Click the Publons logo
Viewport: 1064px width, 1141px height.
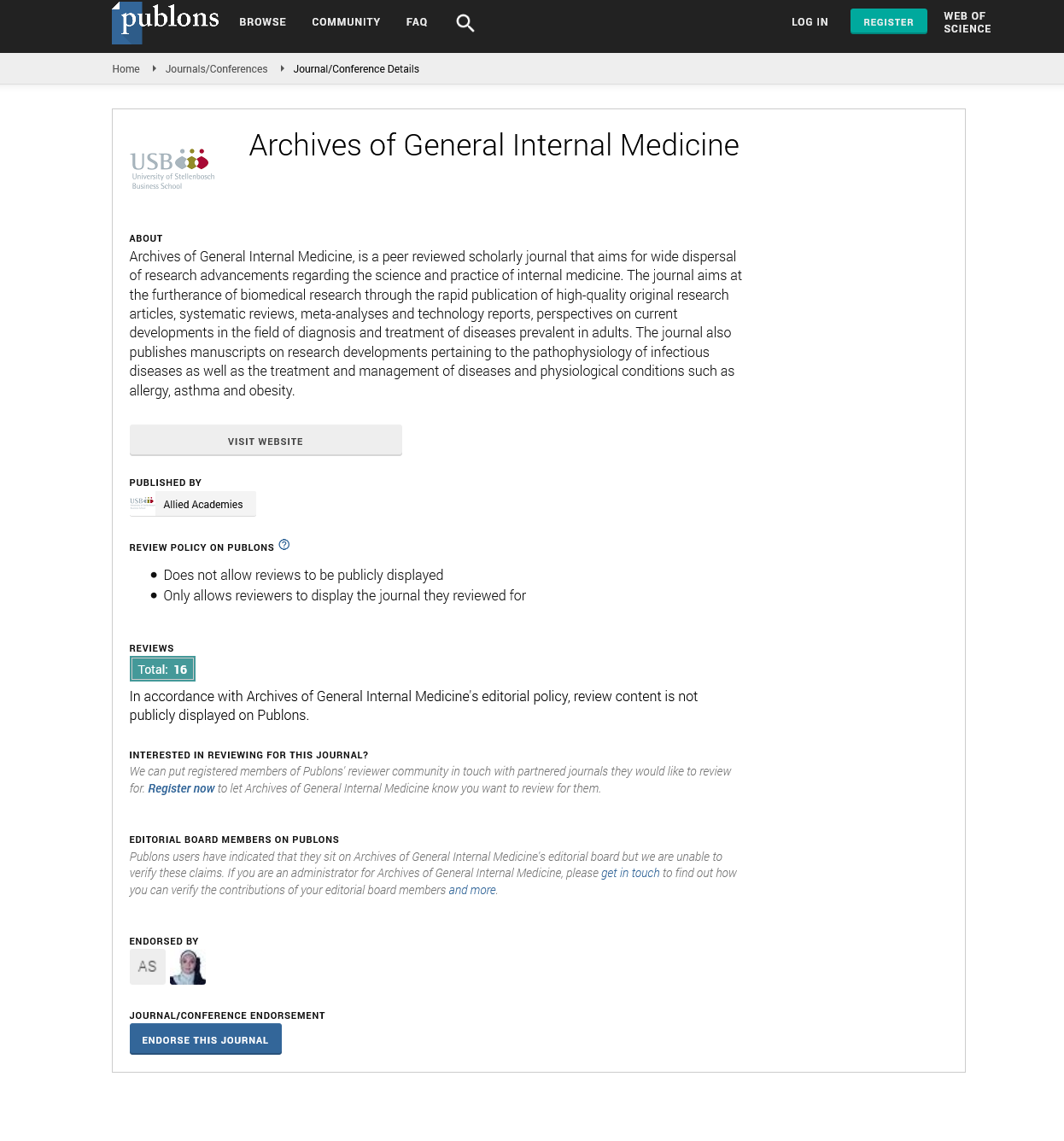pyautogui.click(x=166, y=22)
